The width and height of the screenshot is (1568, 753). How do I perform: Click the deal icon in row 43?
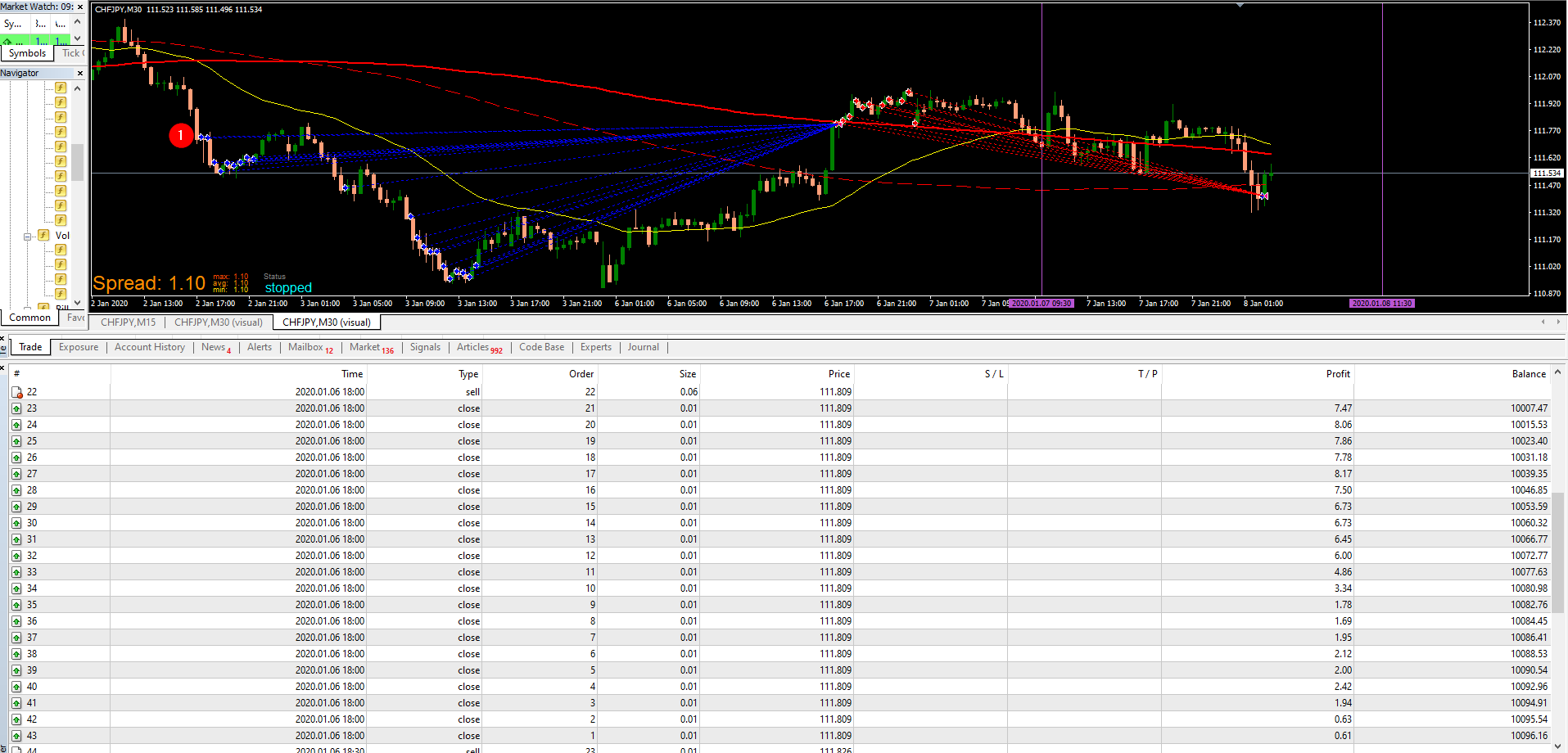click(x=16, y=736)
